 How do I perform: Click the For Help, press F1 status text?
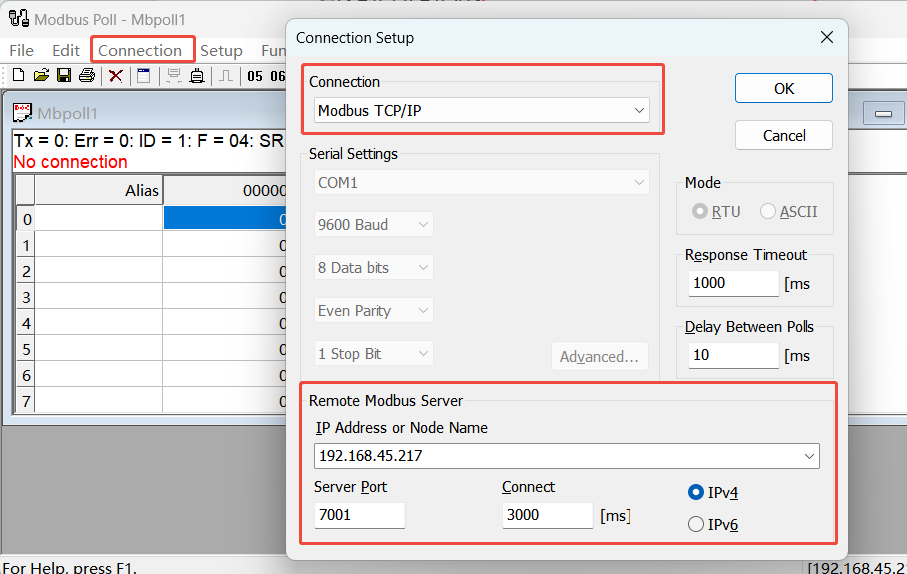coord(69,567)
